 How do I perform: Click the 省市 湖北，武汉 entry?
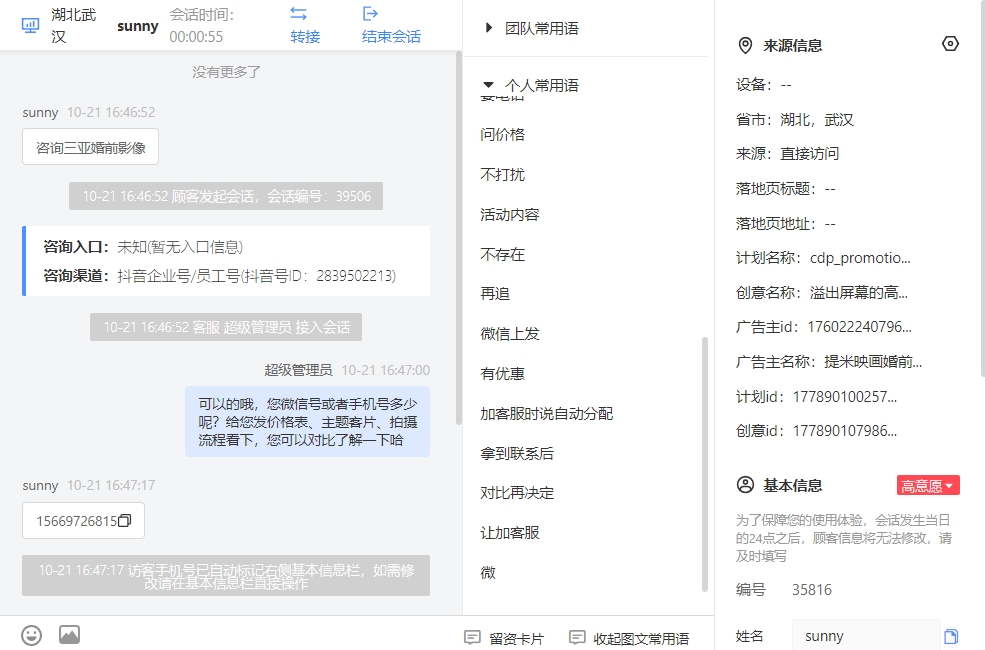[x=795, y=120]
